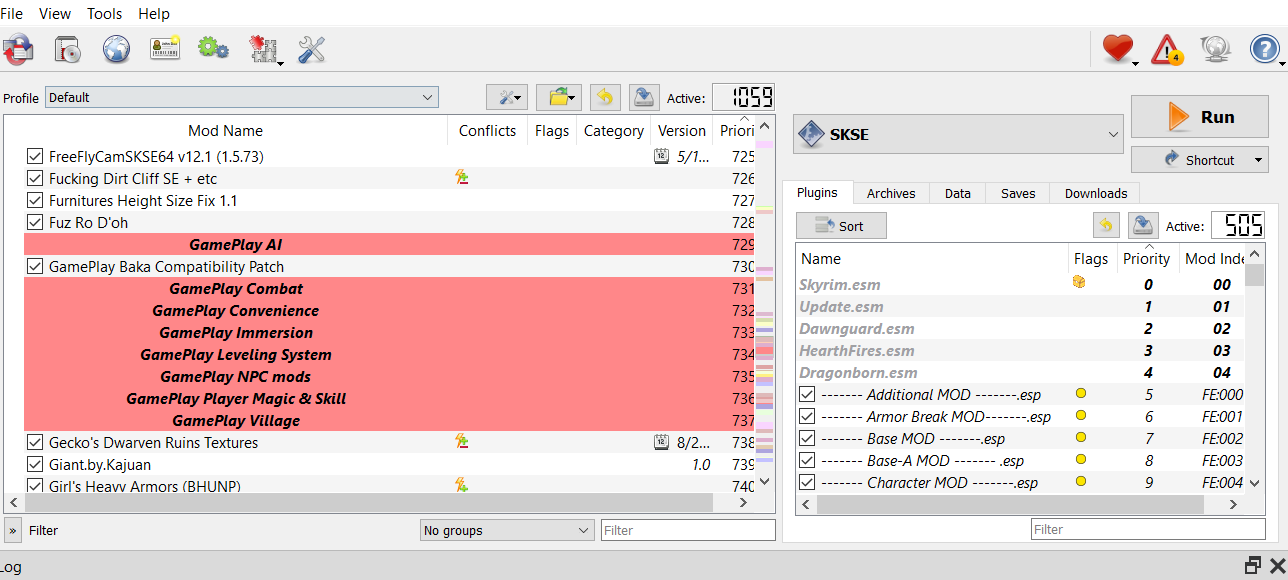
Task: Click the Update globe icon
Action: point(1215,49)
